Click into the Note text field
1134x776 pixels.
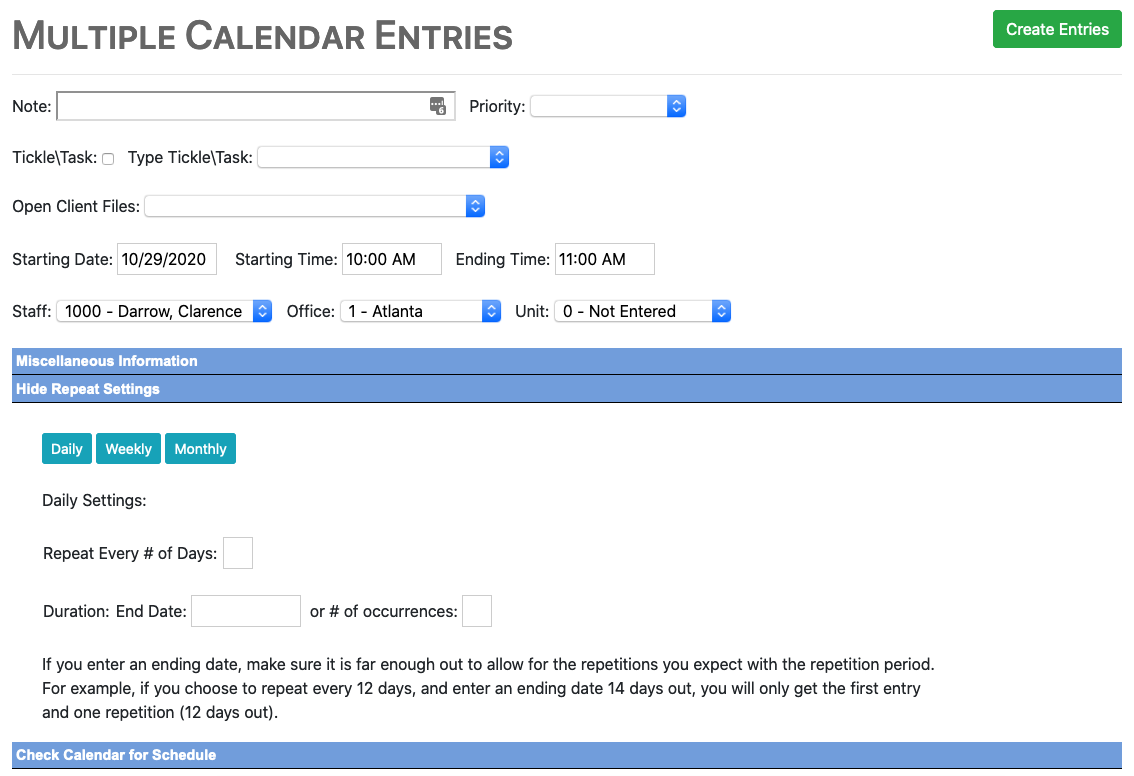click(x=240, y=106)
